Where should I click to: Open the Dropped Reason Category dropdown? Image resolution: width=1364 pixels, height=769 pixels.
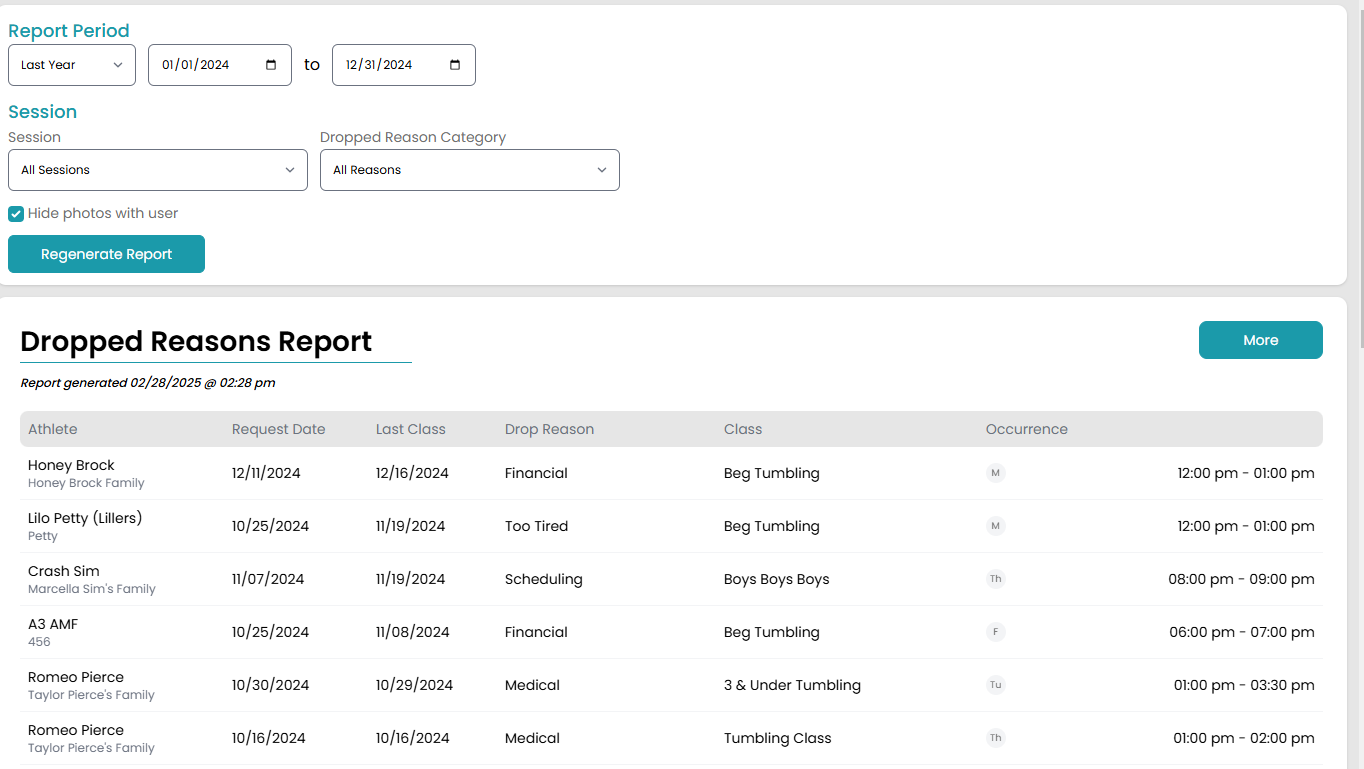[x=470, y=170]
